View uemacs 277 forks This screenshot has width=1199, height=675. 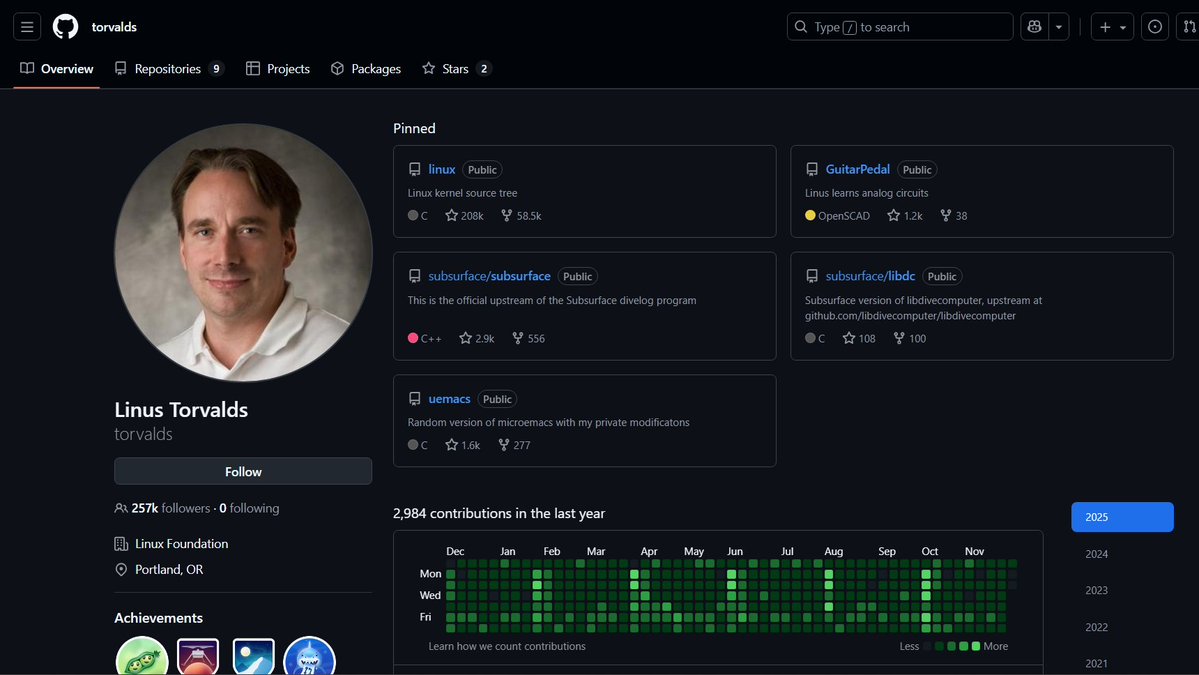coord(514,445)
